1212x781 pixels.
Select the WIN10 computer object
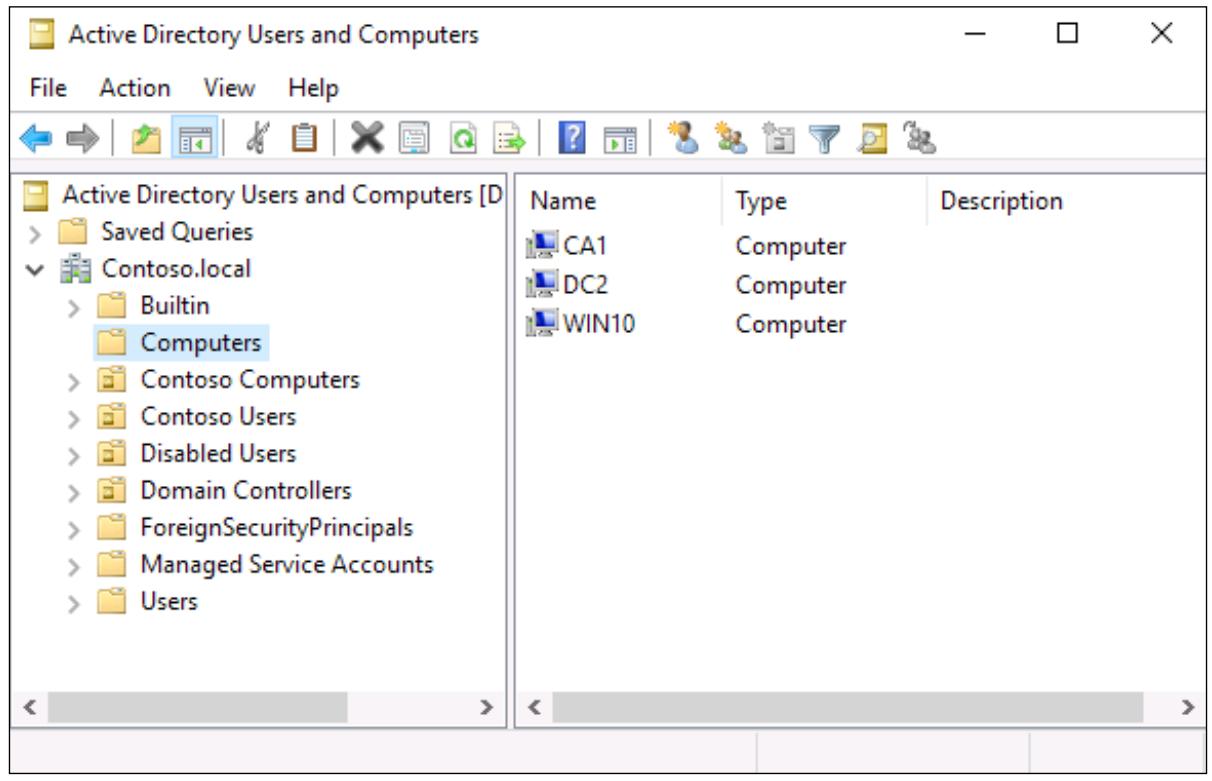click(x=599, y=324)
